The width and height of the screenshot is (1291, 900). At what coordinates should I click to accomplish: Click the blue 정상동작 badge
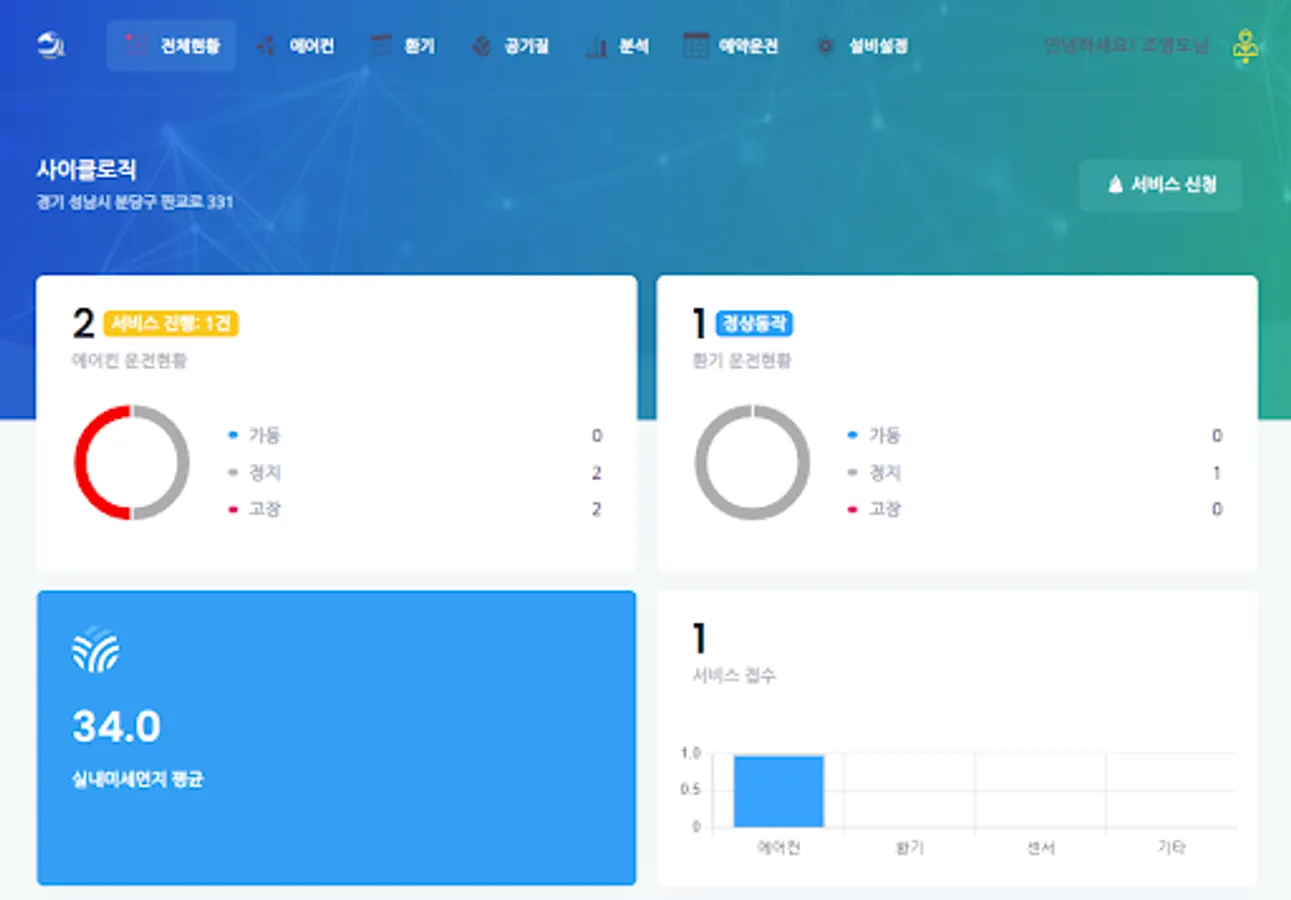[x=755, y=323]
